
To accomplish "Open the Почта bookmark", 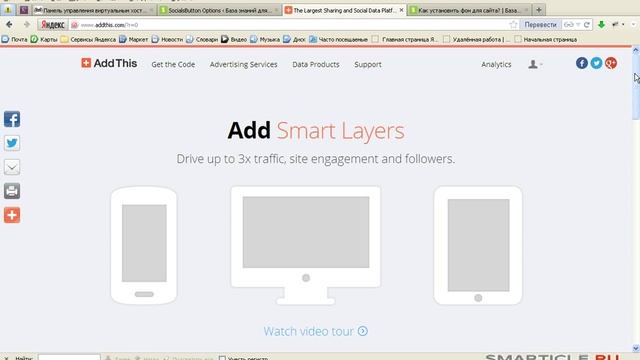I will click(15, 40).
